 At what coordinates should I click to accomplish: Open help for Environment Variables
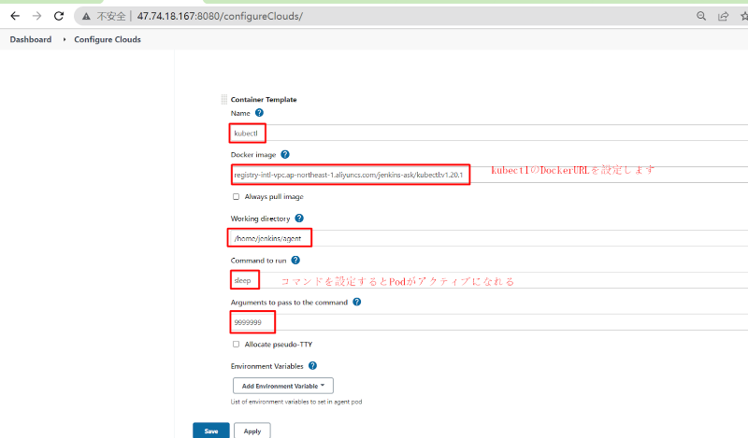(312, 366)
